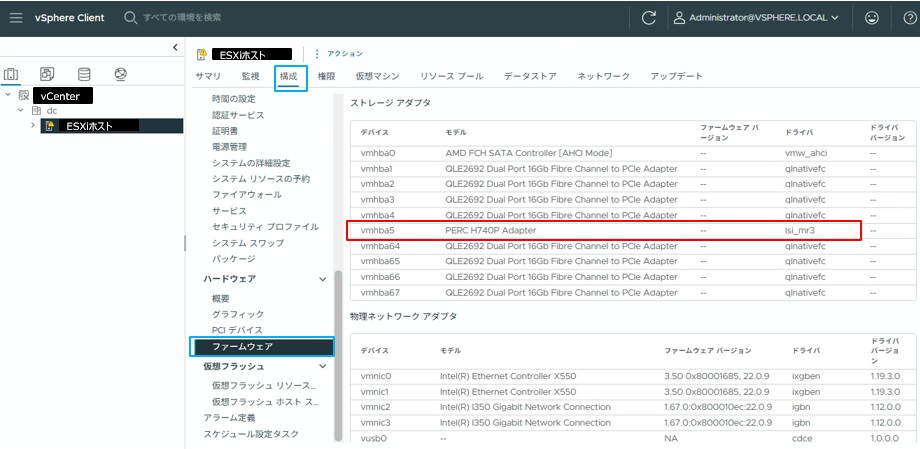This screenshot has height=449, width=920.
Task: Click the configuration menu scrollbar
Action: 337,355
